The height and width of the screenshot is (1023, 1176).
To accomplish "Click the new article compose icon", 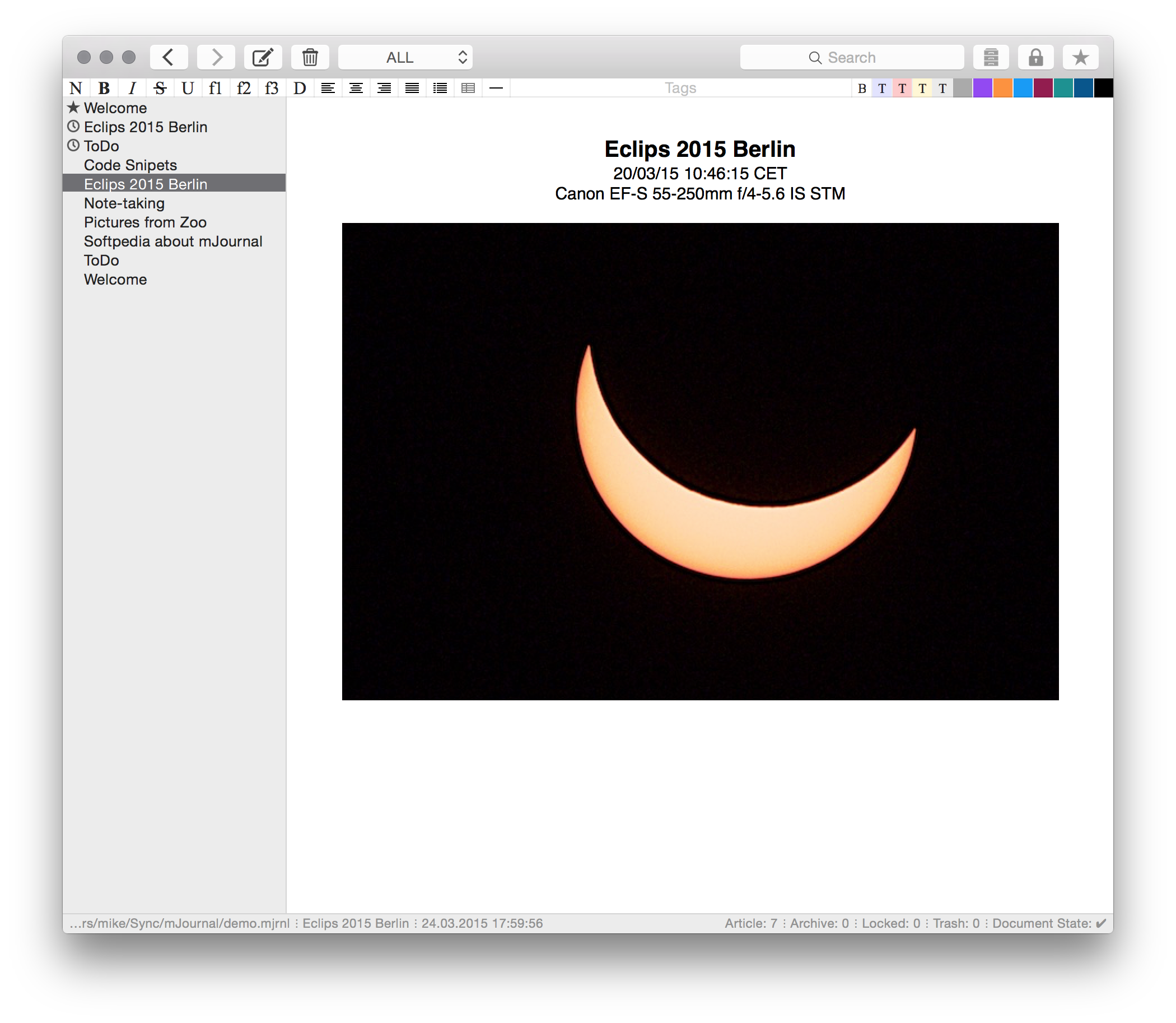I will point(263,57).
